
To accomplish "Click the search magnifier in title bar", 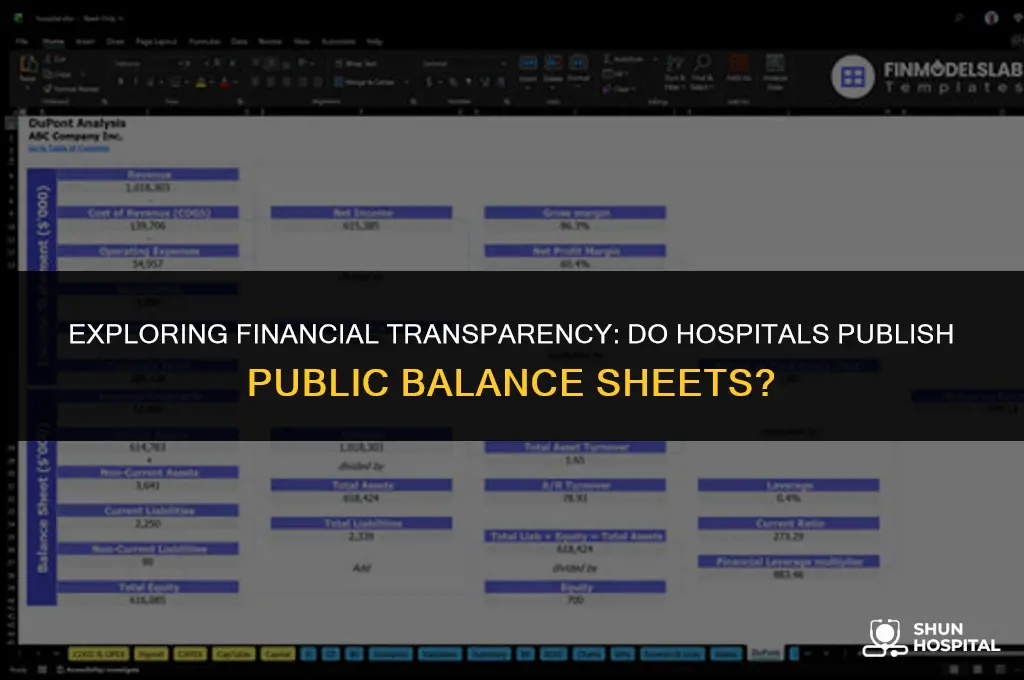I will (958, 18).
